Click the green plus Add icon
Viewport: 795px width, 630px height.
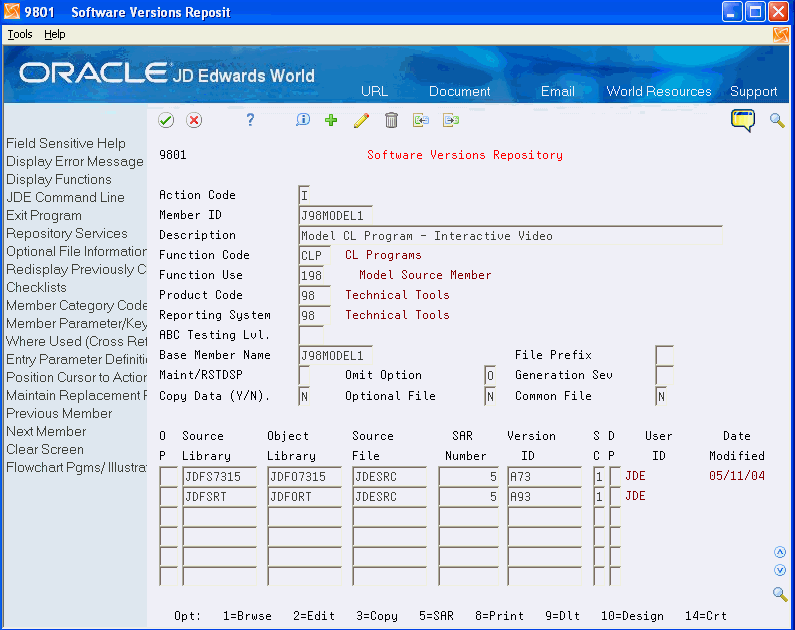coord(331,120)
